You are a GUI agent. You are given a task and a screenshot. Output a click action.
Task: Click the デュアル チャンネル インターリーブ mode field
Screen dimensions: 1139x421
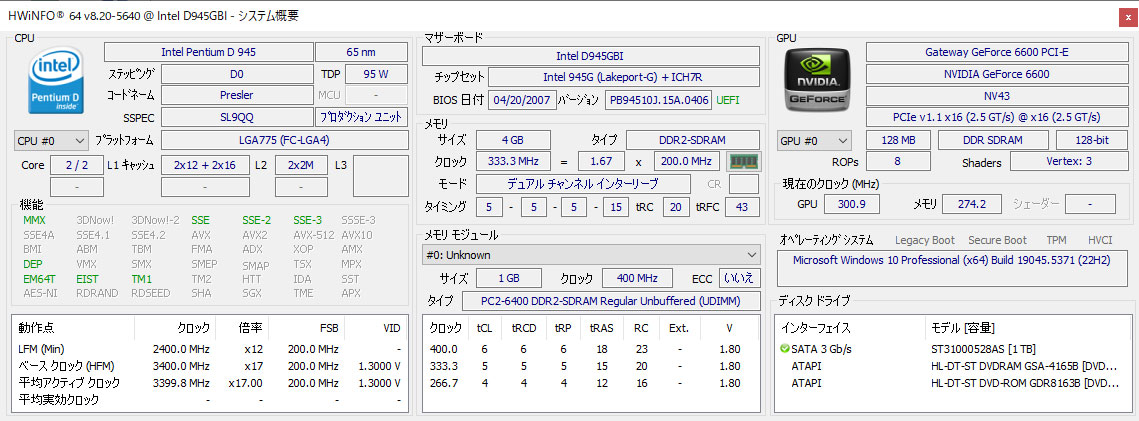point(583,184)
